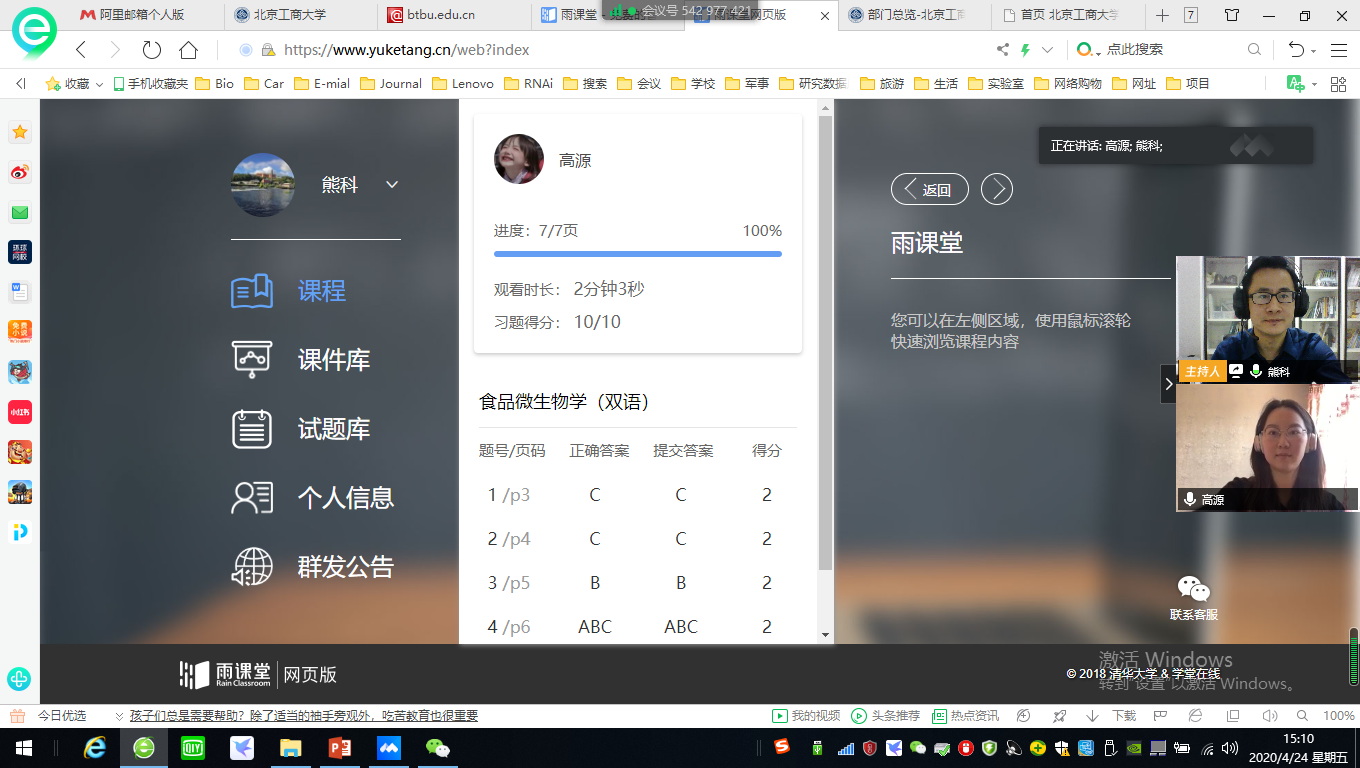Click the 联系客服 WeChat support icon
This screenshot has width=1360, height=768.
coord(1193,590)
